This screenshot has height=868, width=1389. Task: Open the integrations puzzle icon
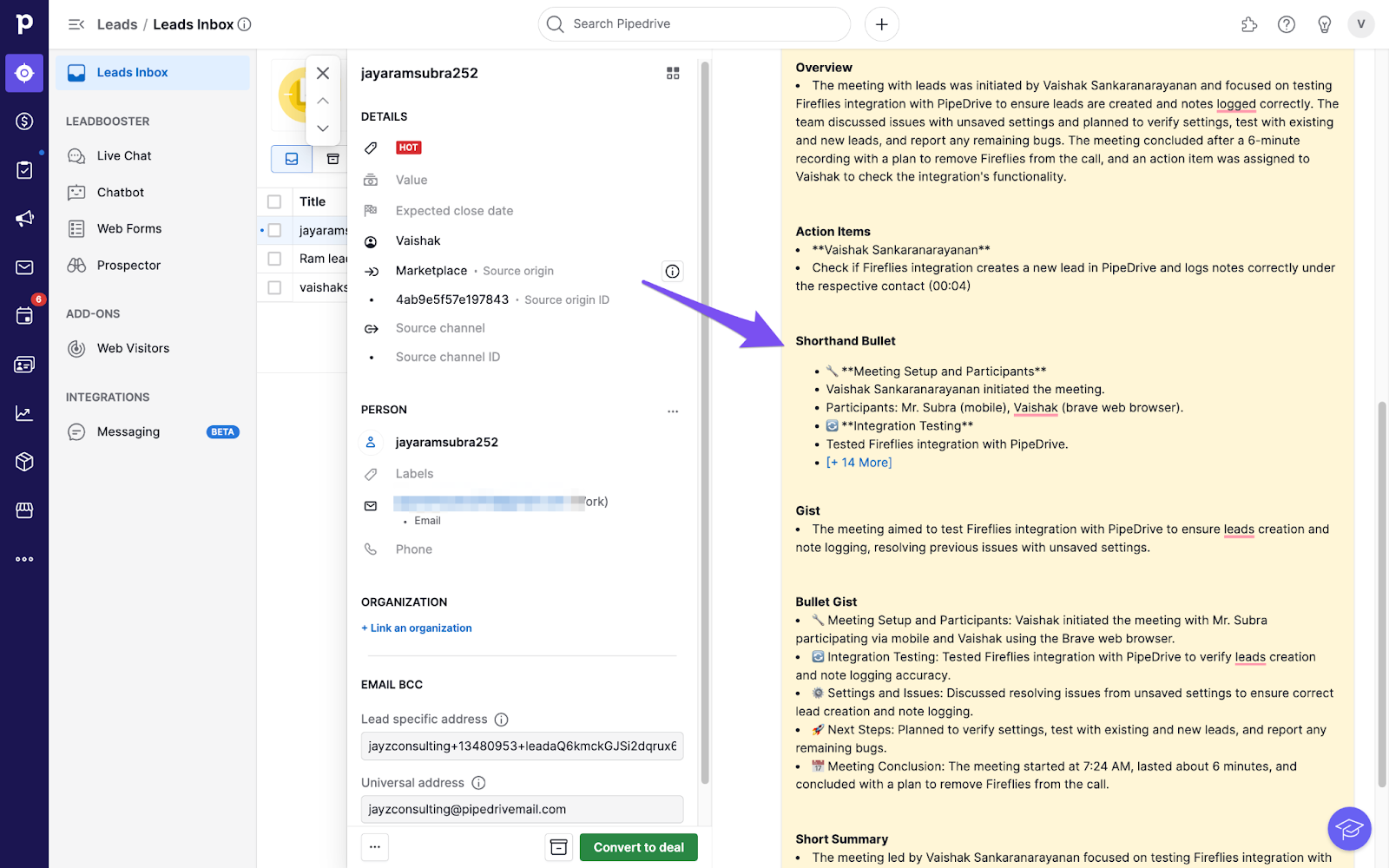pyautogui.click(x=1249, y=24)
